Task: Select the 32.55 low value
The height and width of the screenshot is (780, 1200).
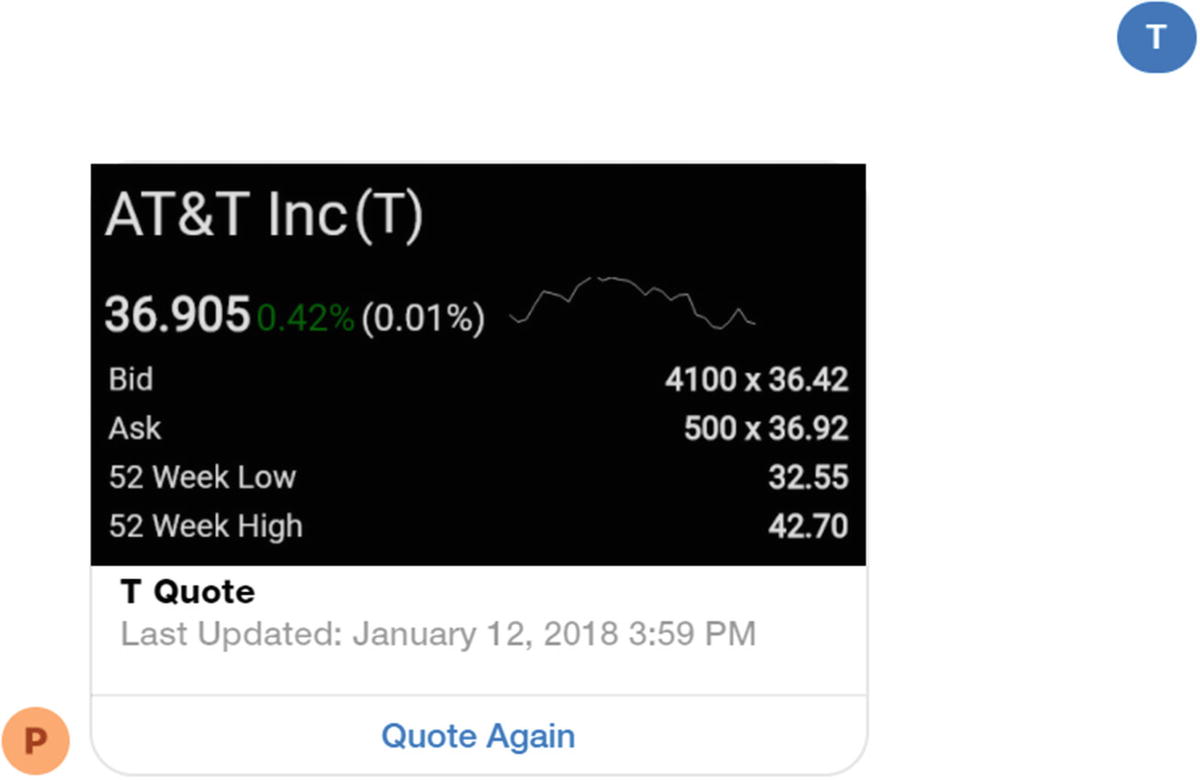Action: 808,478
